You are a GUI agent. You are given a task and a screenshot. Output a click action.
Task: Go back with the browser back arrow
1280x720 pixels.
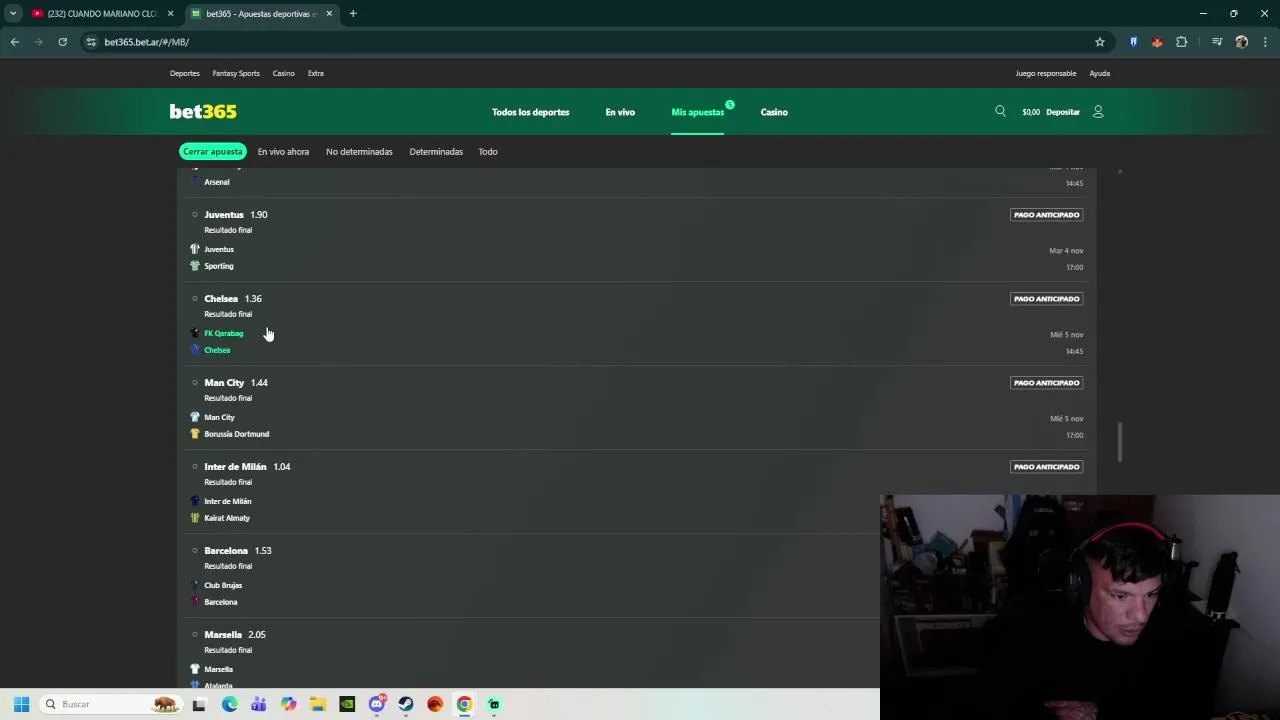(15, 42)
